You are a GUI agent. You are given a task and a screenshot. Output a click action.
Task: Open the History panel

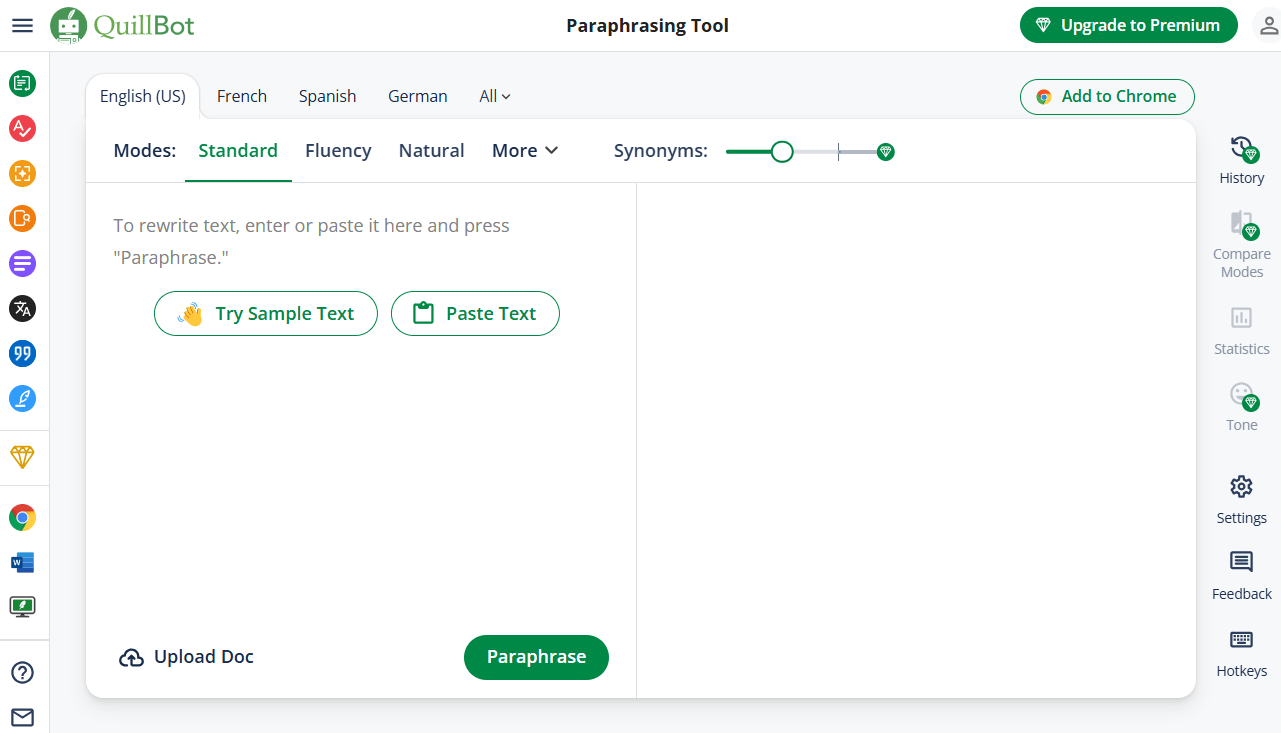1241,160
